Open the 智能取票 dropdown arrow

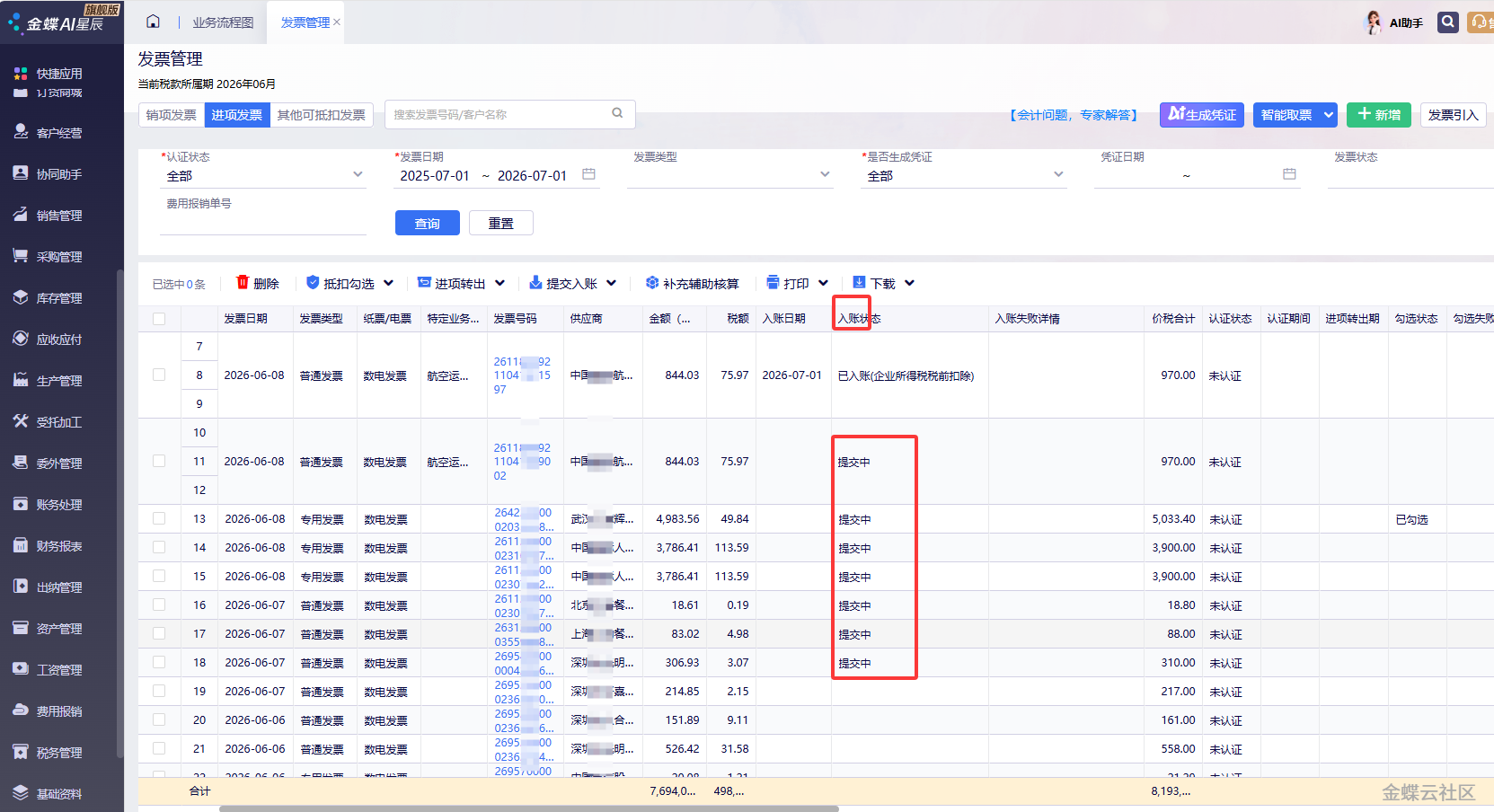pos(1329,115)
